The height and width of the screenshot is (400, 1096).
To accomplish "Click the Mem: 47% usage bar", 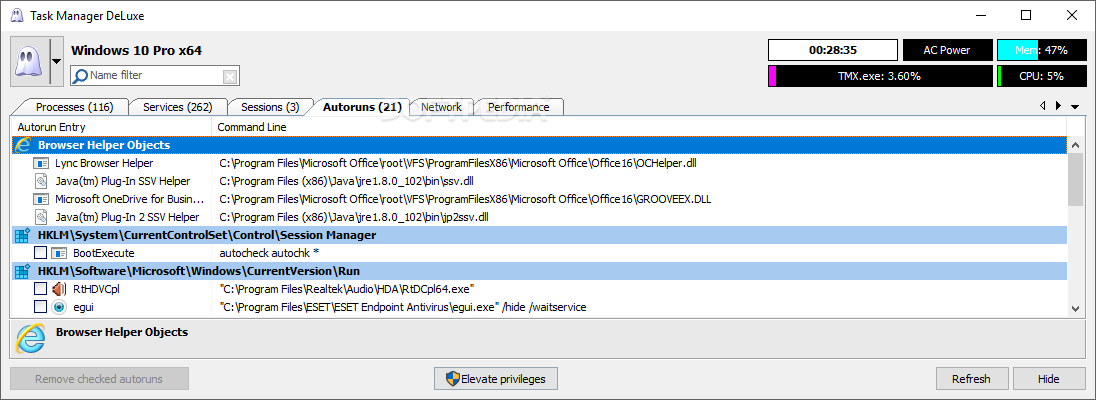I will click(x=1041, y=50).
